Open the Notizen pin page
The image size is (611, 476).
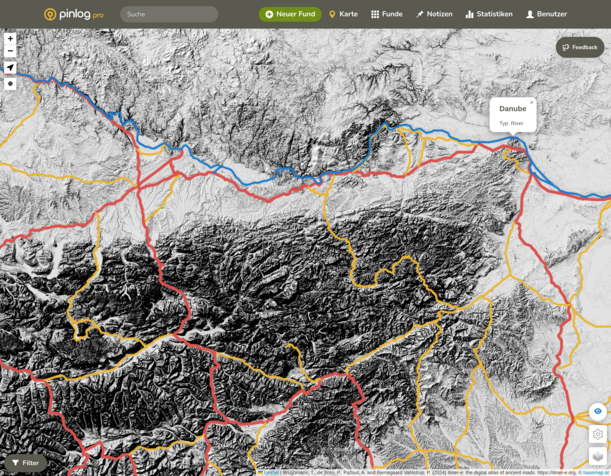click(434, 14)
